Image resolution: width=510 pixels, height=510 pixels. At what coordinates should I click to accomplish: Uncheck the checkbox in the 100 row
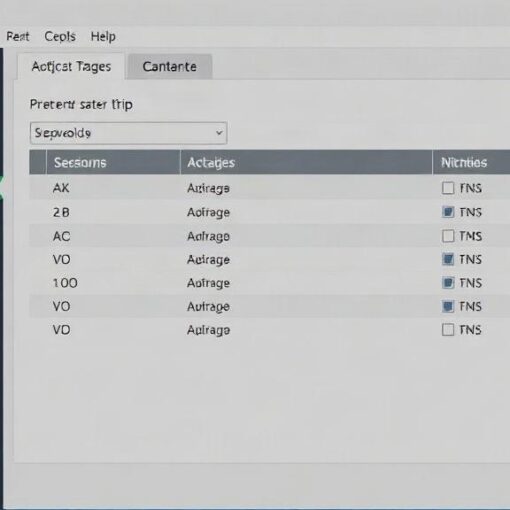[448, 283]
